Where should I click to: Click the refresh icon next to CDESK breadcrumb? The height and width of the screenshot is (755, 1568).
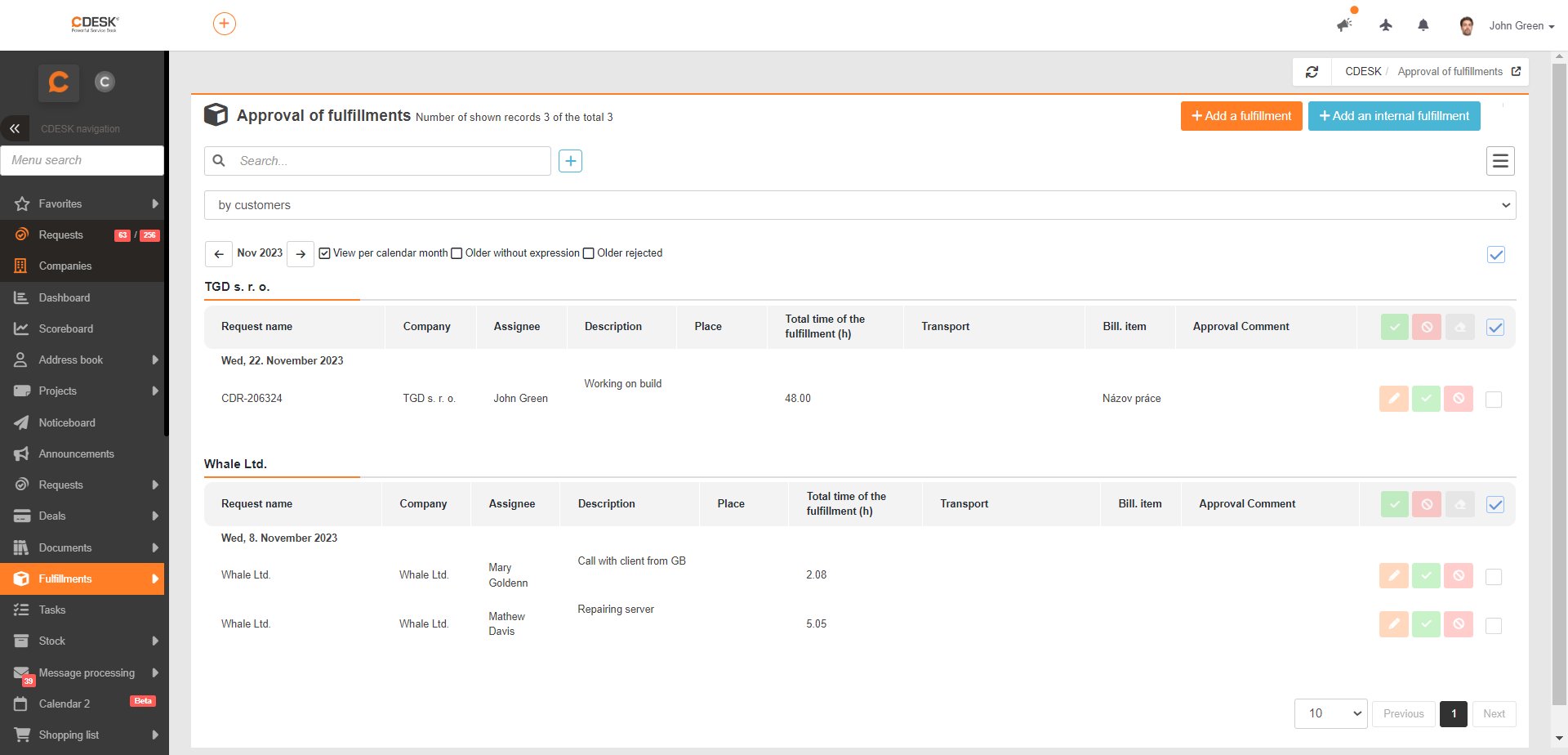point(1312,72)
